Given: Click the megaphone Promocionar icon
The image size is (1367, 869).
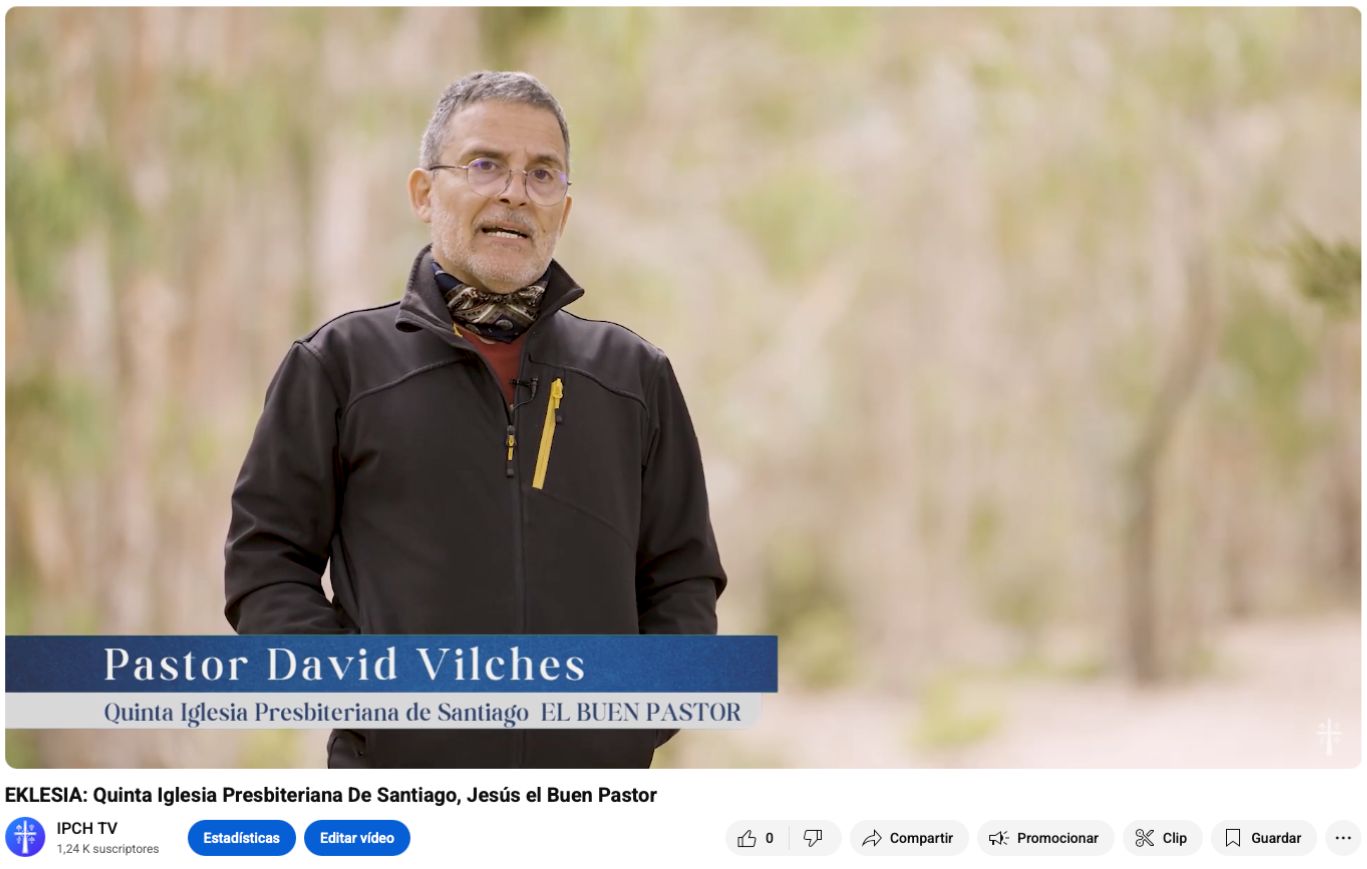Looking at the screenshot, I should pos(999,838).
